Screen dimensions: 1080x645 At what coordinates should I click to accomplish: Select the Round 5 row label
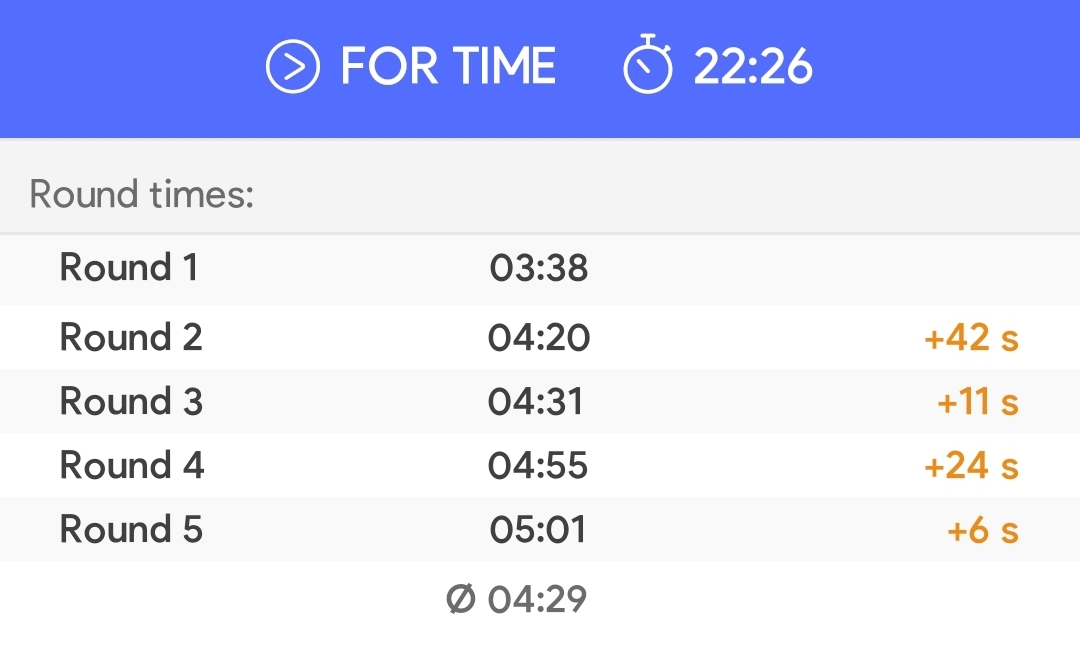pos(131,529)
